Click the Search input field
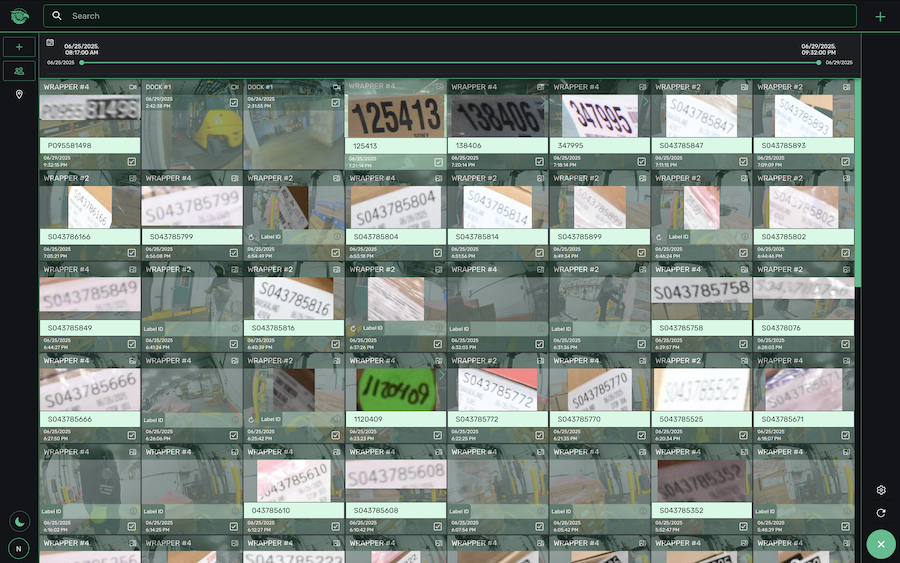This screenshot has width=900, height=563. [450, 16]
